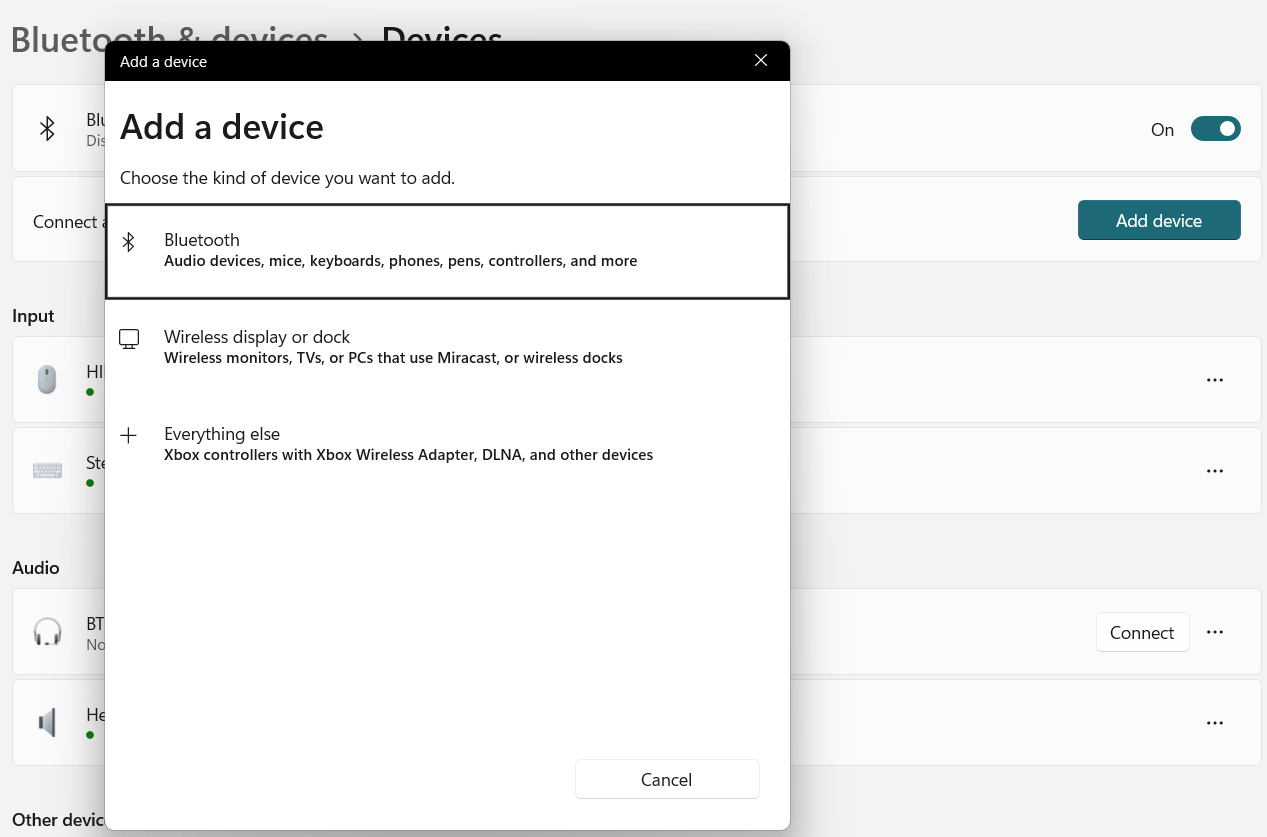Open more options menu next to Connect

(1215, 632)
